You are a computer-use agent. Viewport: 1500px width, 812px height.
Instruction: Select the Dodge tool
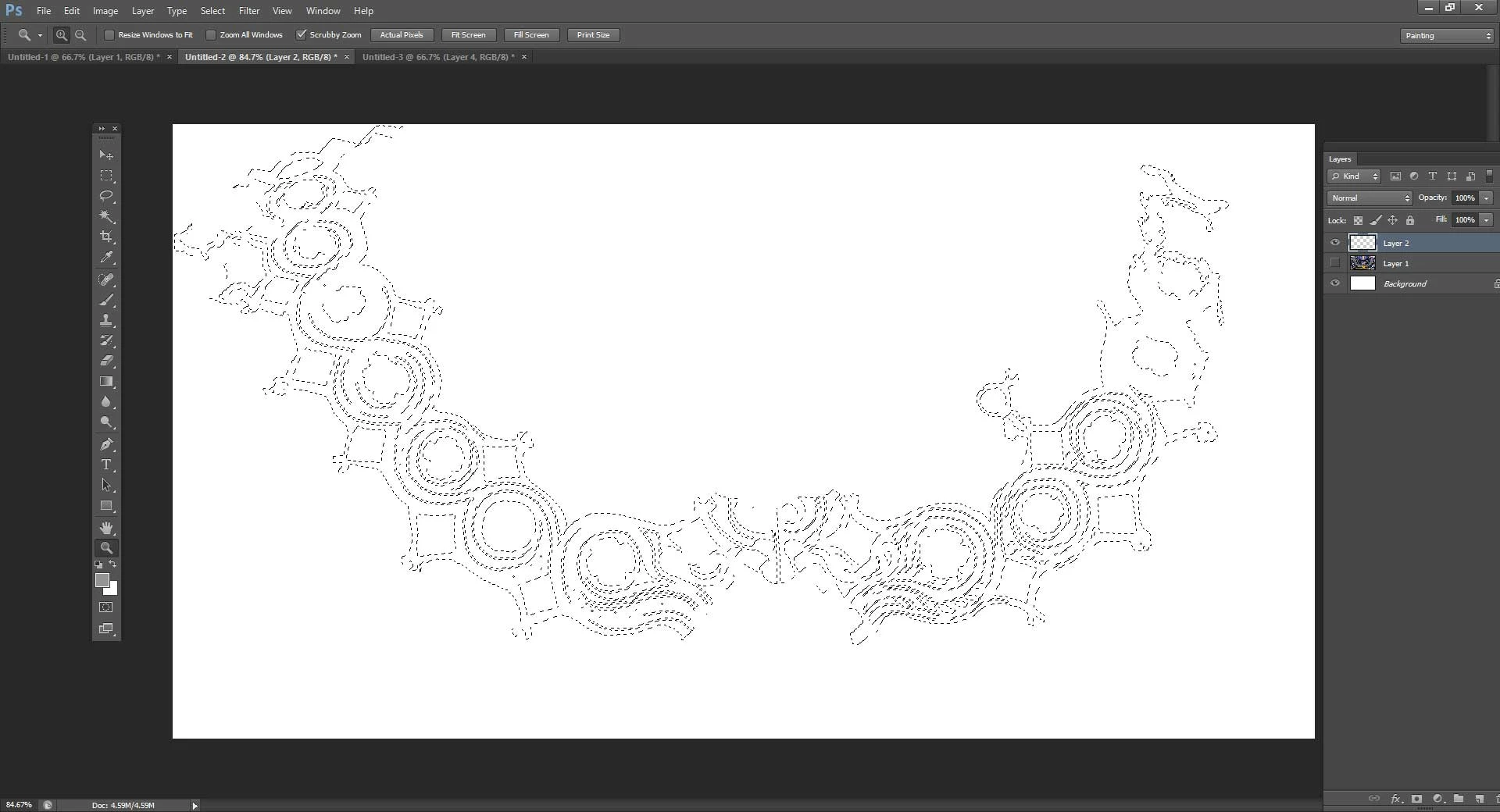(106, 422)
